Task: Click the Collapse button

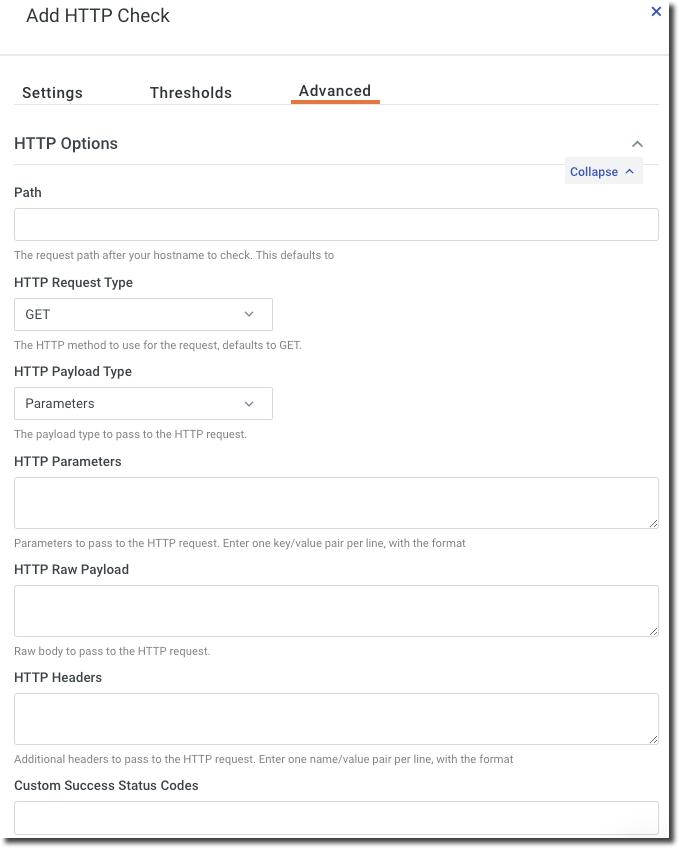Action: [x=602, y=172]
